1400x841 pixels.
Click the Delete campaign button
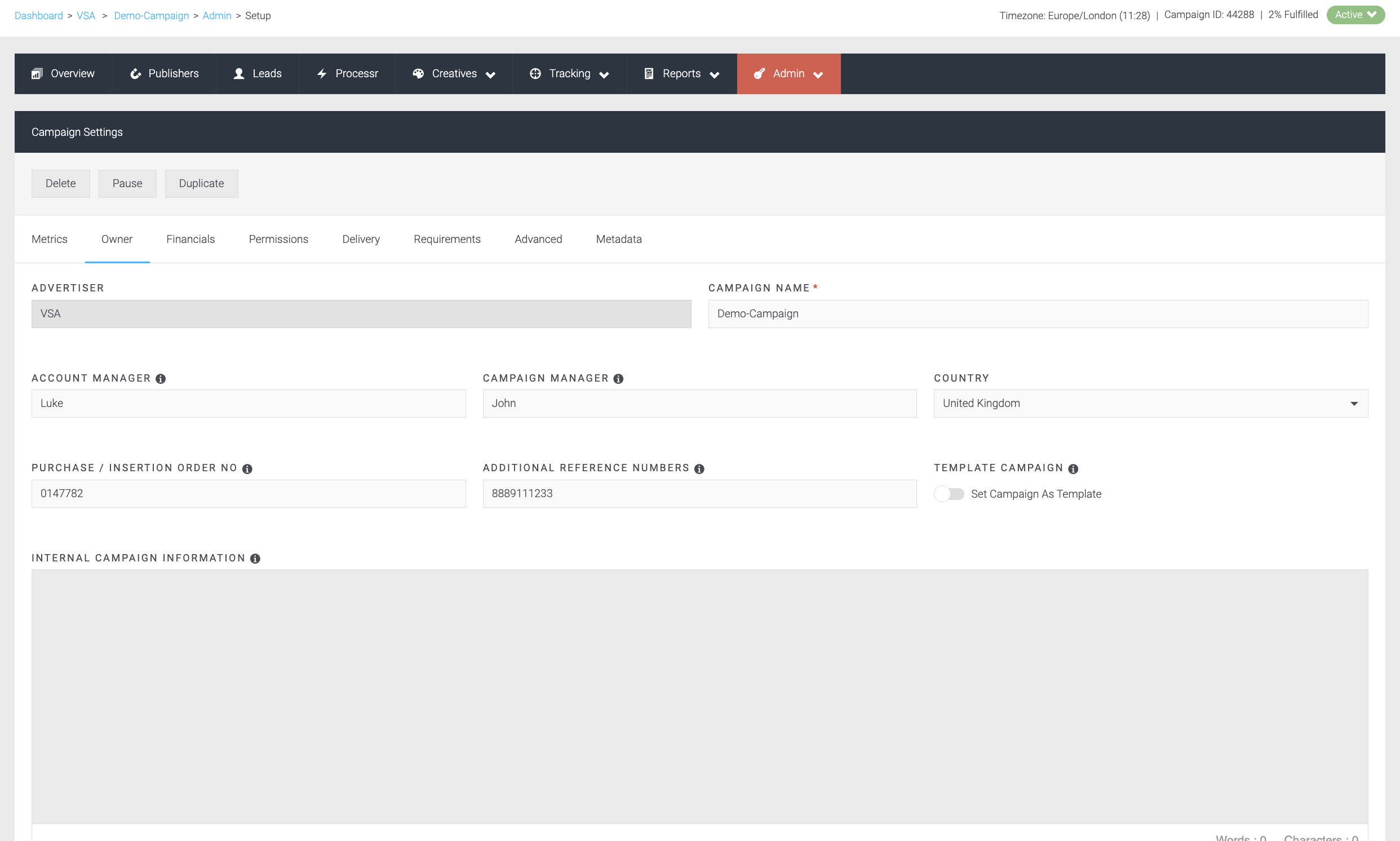(x=61, y=184)
